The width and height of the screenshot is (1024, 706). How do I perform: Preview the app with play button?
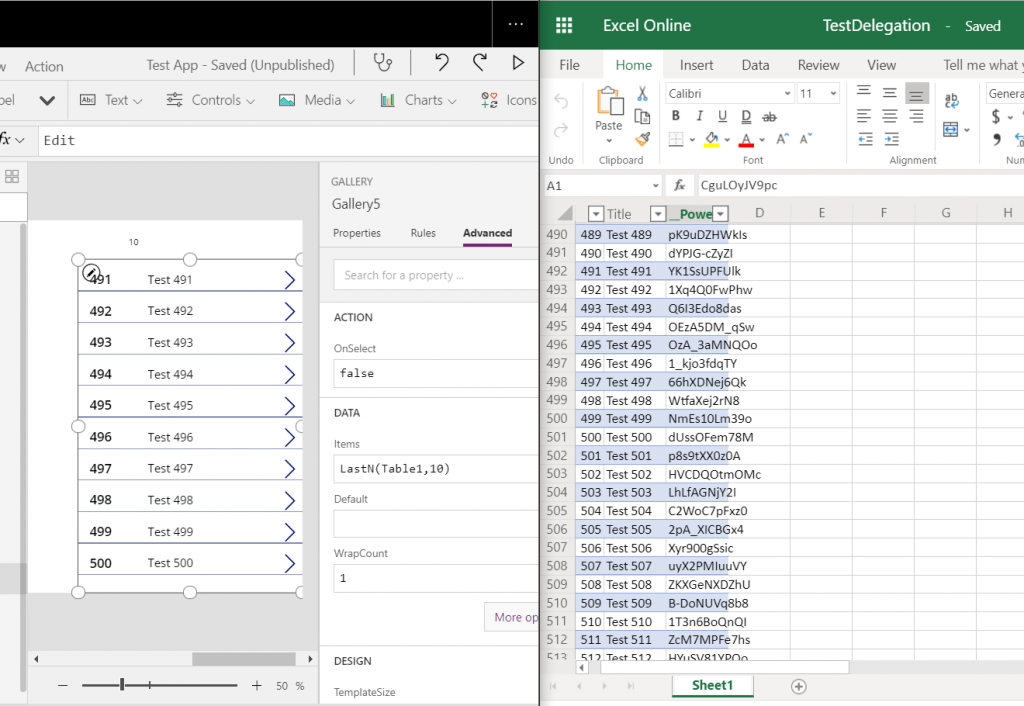pyautogui.click(x=519, y=63)
